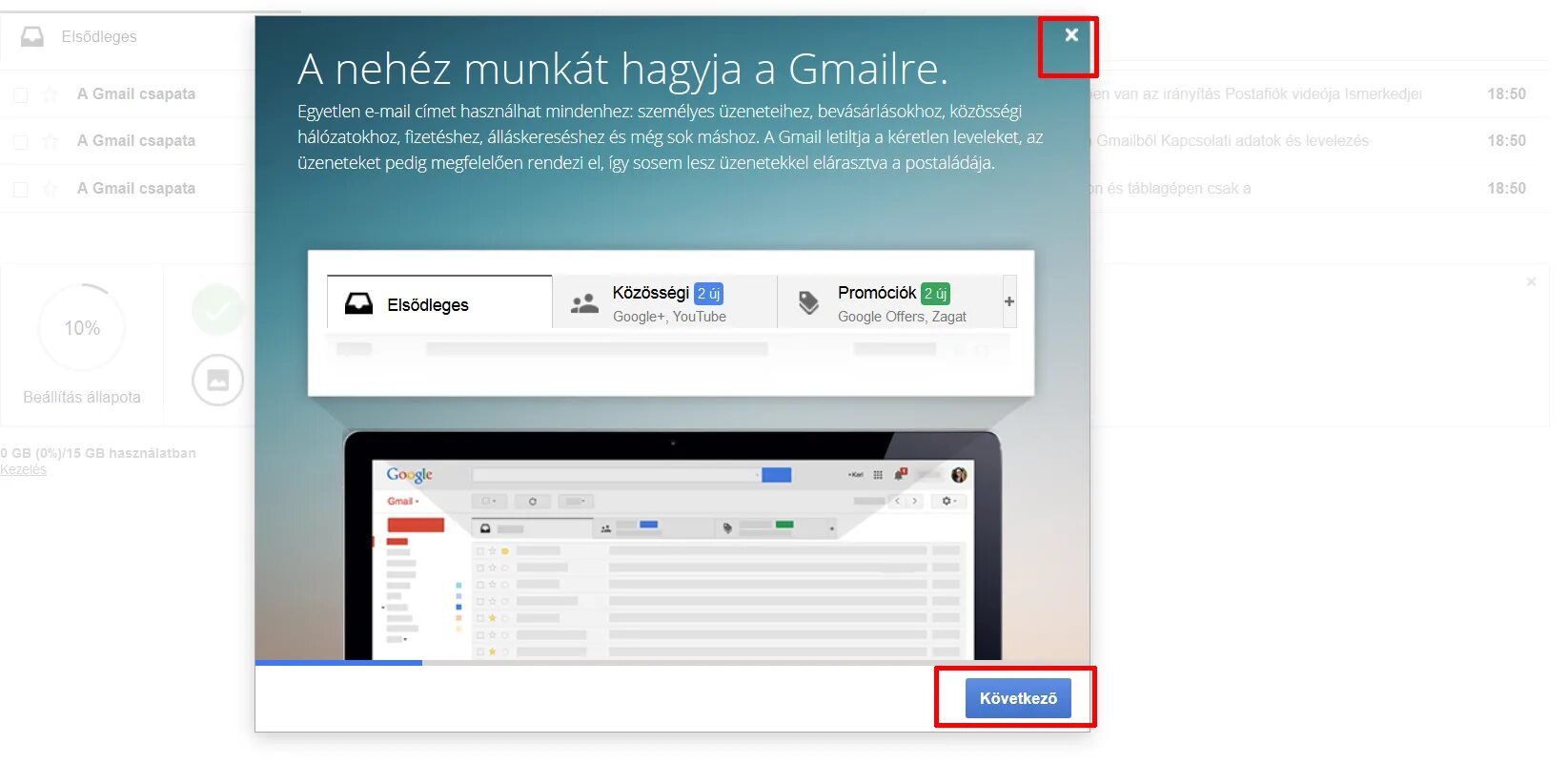
Task: Close the Gmail welcome dialog with X
Action: (x=1071, y=35)
